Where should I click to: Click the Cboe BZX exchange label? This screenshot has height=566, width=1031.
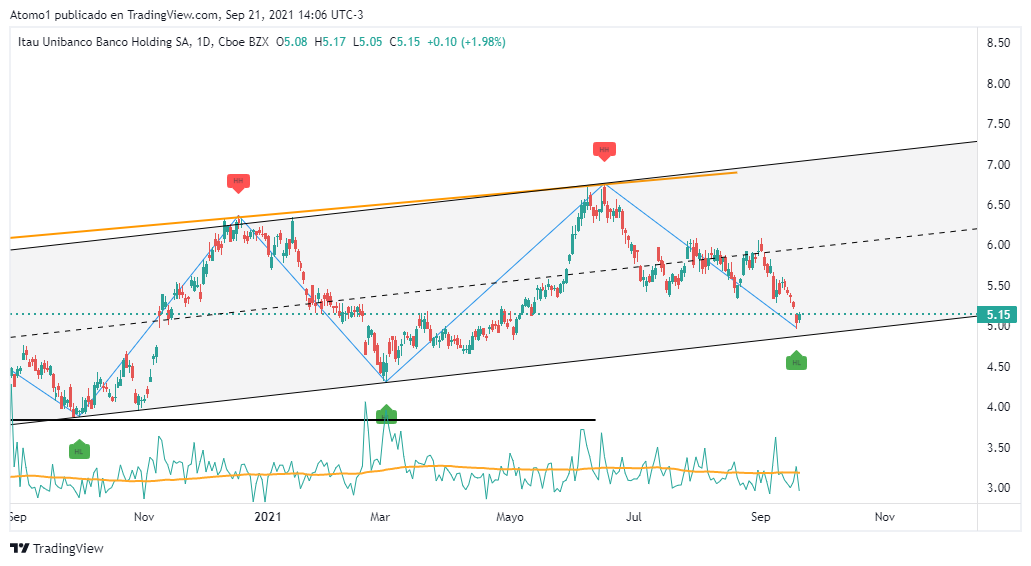[245, 42]
